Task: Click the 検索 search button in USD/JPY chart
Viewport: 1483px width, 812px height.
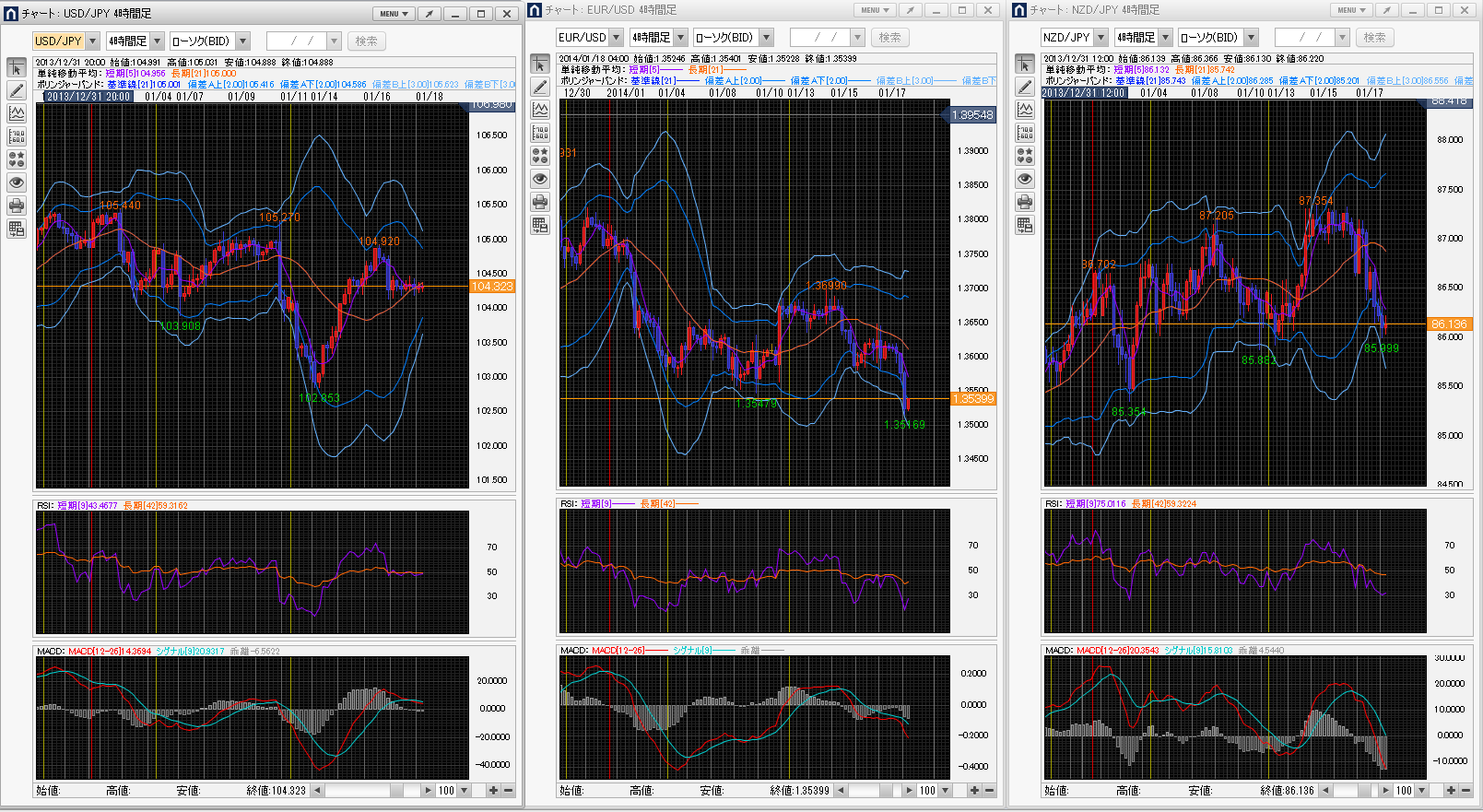Action: 366,41
